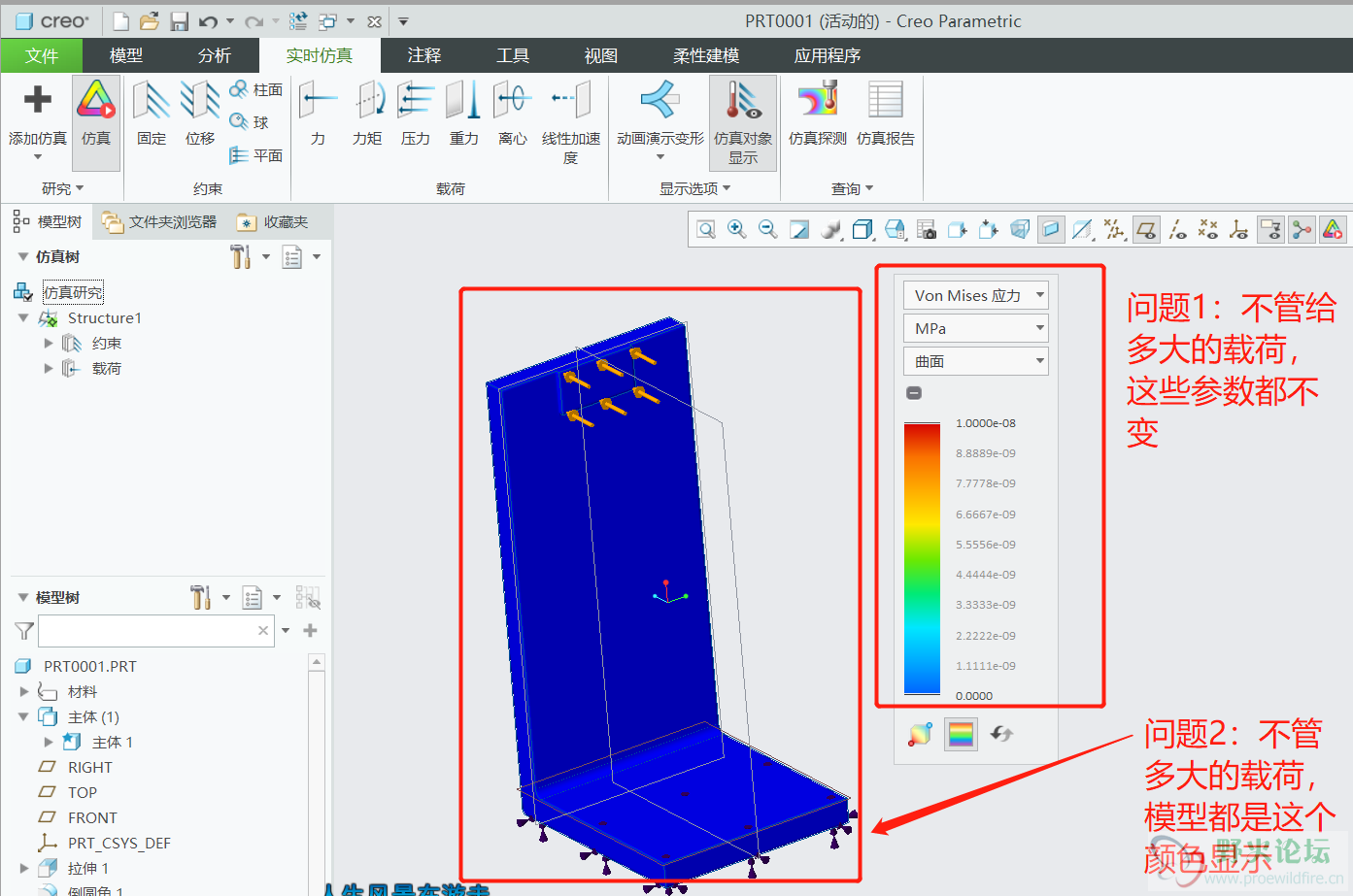Expand the 显示选项 group dropdown
This screenshot has width=1353, height=896.
click(695, 188)
